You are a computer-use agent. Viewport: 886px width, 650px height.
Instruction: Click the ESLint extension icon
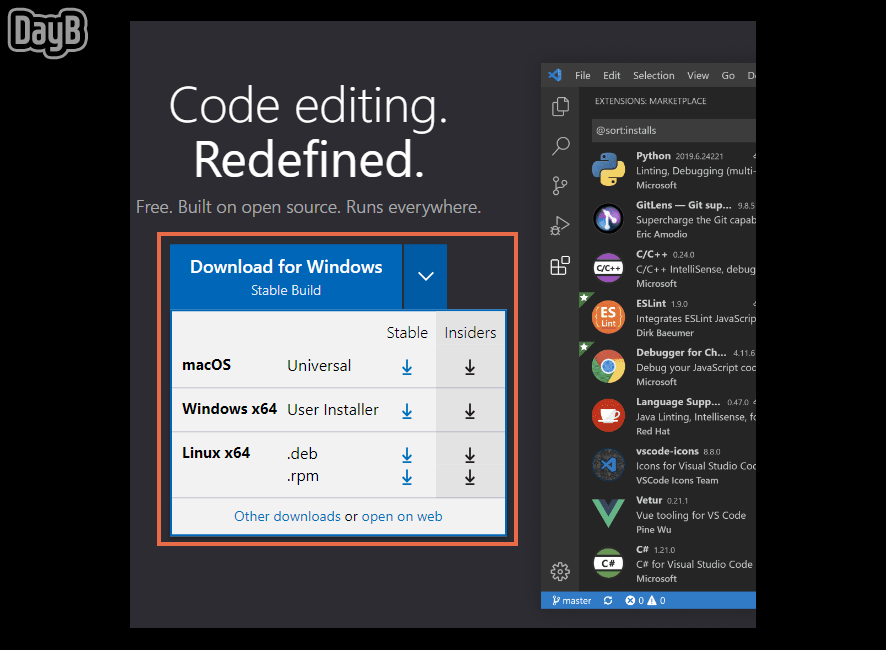tap(608, 316)
